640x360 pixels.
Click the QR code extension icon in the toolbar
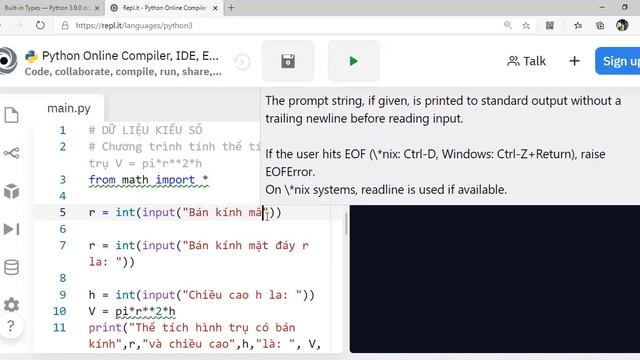tap(550, 25)
